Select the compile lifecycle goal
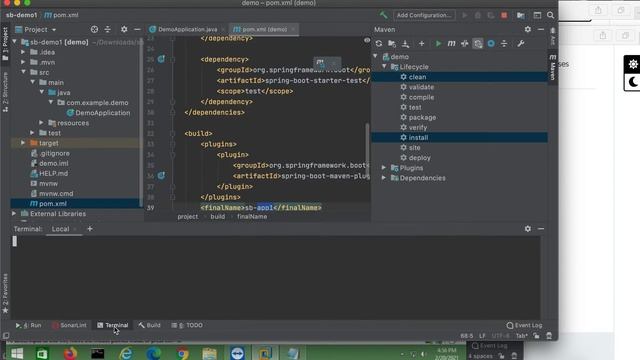The width and height of the screenshot is (640, 360). tap(421, 97)
